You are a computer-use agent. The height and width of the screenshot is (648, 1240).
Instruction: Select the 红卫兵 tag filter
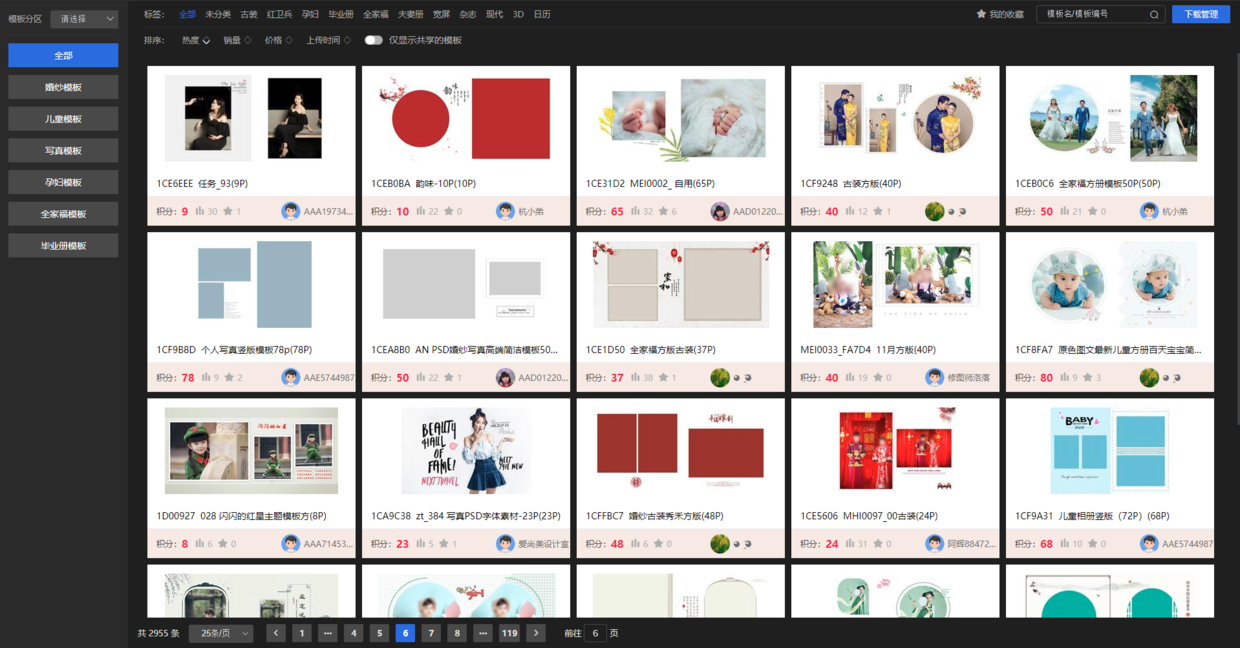point(280,15)
